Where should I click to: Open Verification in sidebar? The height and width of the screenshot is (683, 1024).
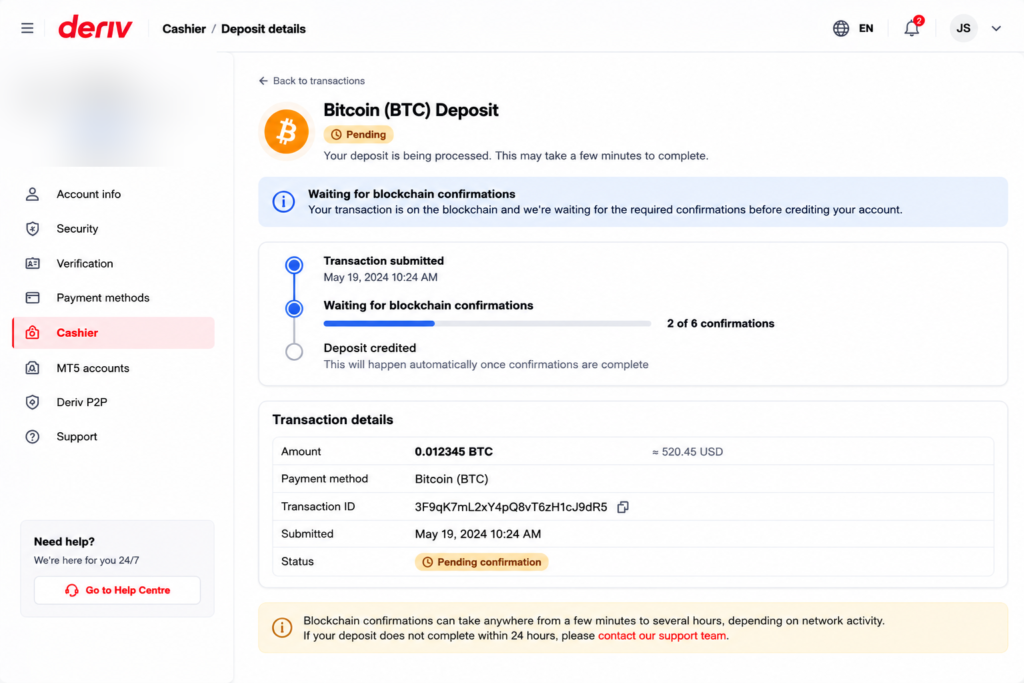click(x=113, y=263)
